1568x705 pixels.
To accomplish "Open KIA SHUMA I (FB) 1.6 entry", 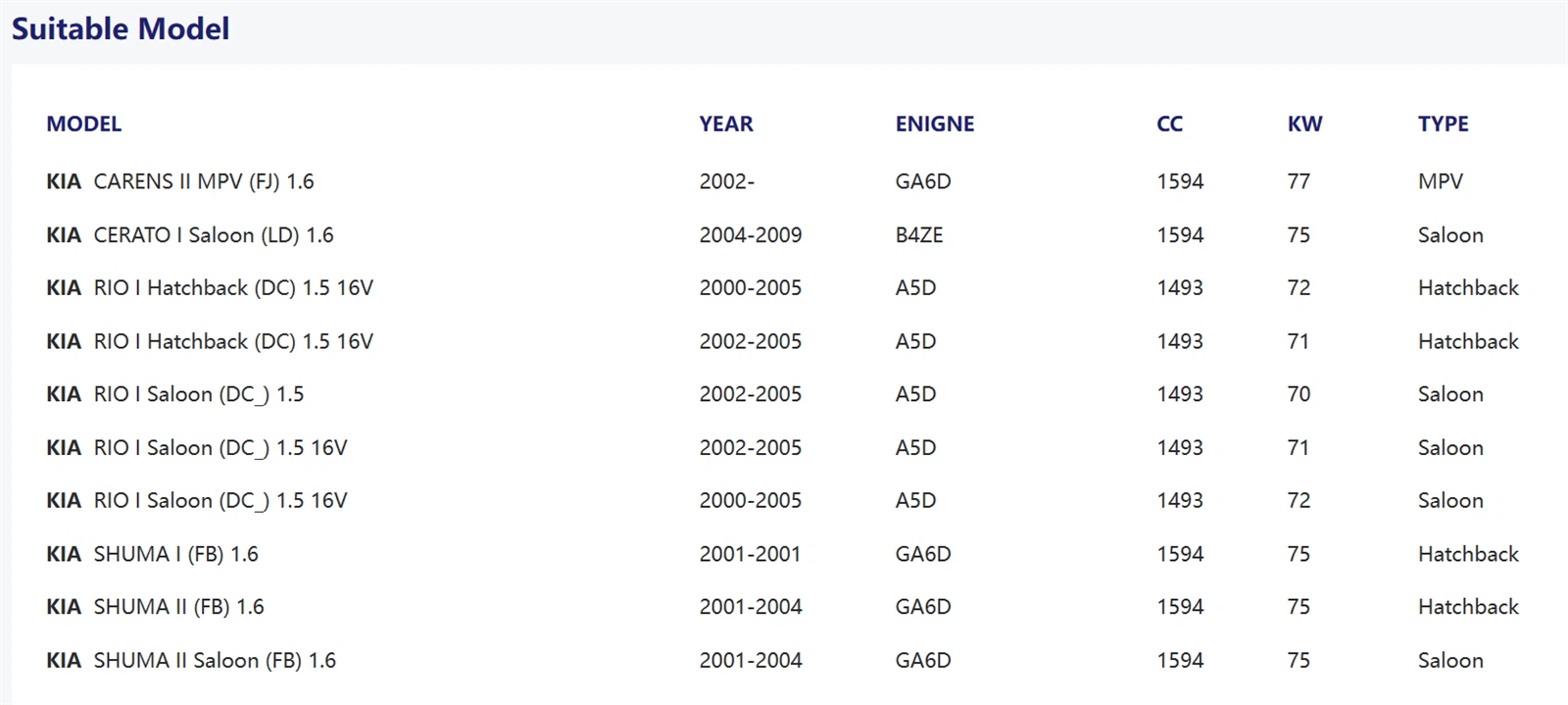I will point(153,554).
